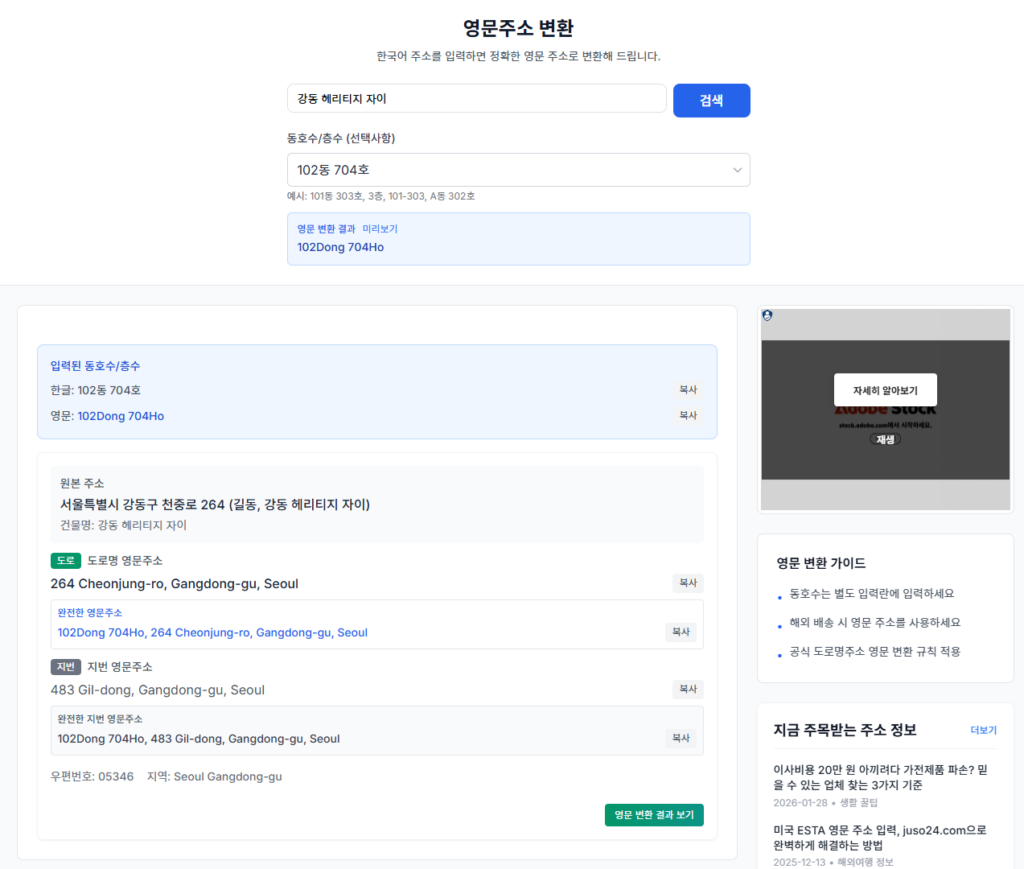The width and height of the screenshot is (1024, 869).
Task: Open the 더보기 link for address news
Action: (x=983, y=730)
